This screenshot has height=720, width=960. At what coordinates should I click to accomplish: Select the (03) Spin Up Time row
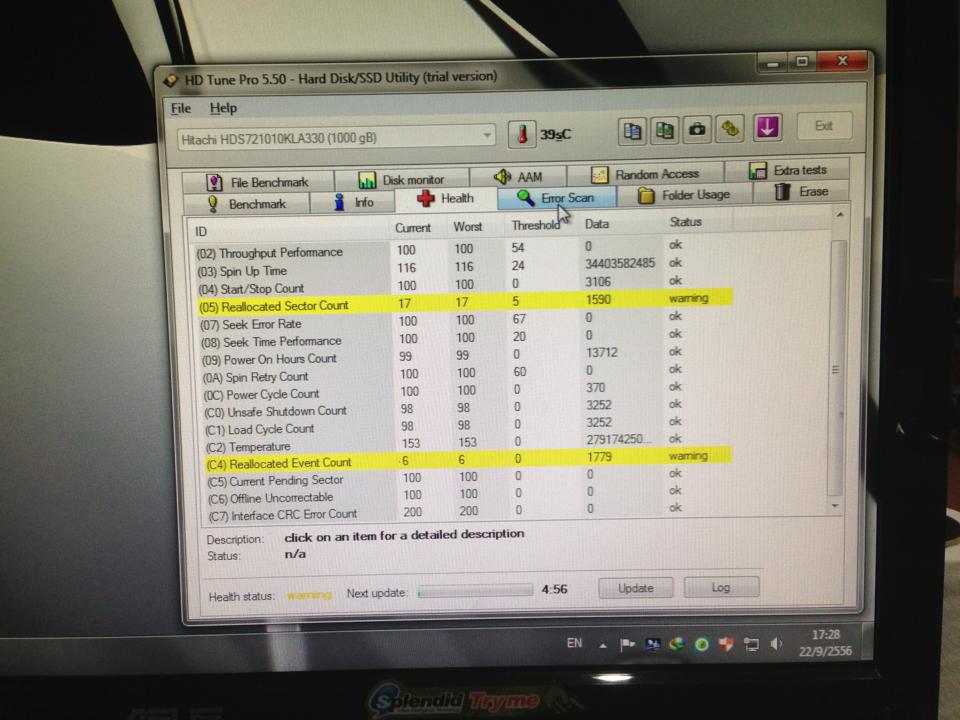(463, 267)
